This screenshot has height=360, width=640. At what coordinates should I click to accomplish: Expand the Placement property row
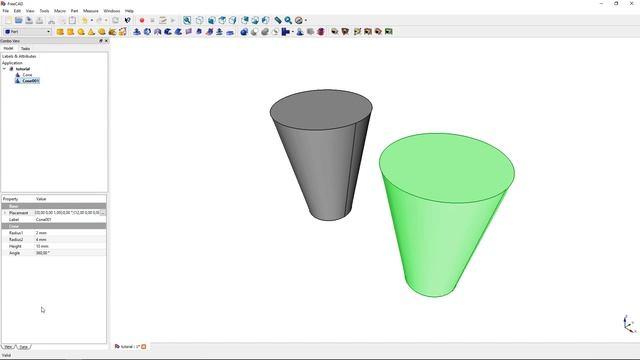[x=5, y=213]
